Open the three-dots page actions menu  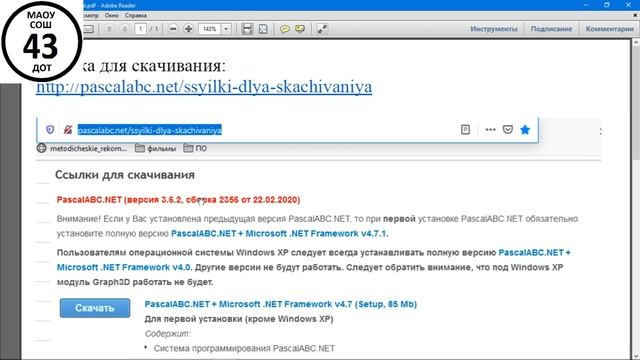pos(490,130)
